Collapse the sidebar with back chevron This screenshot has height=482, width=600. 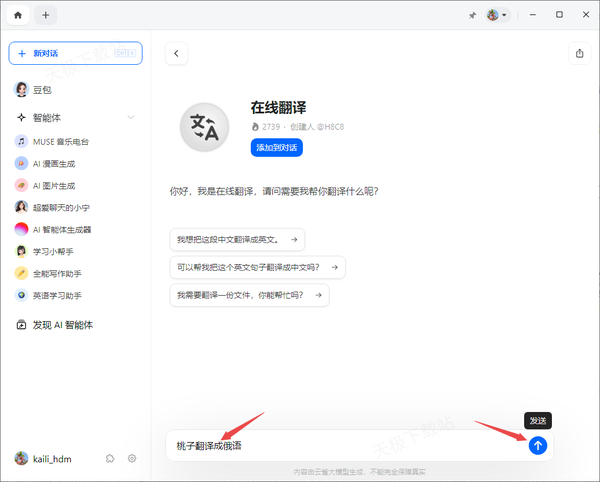click(x=176, y=54)
